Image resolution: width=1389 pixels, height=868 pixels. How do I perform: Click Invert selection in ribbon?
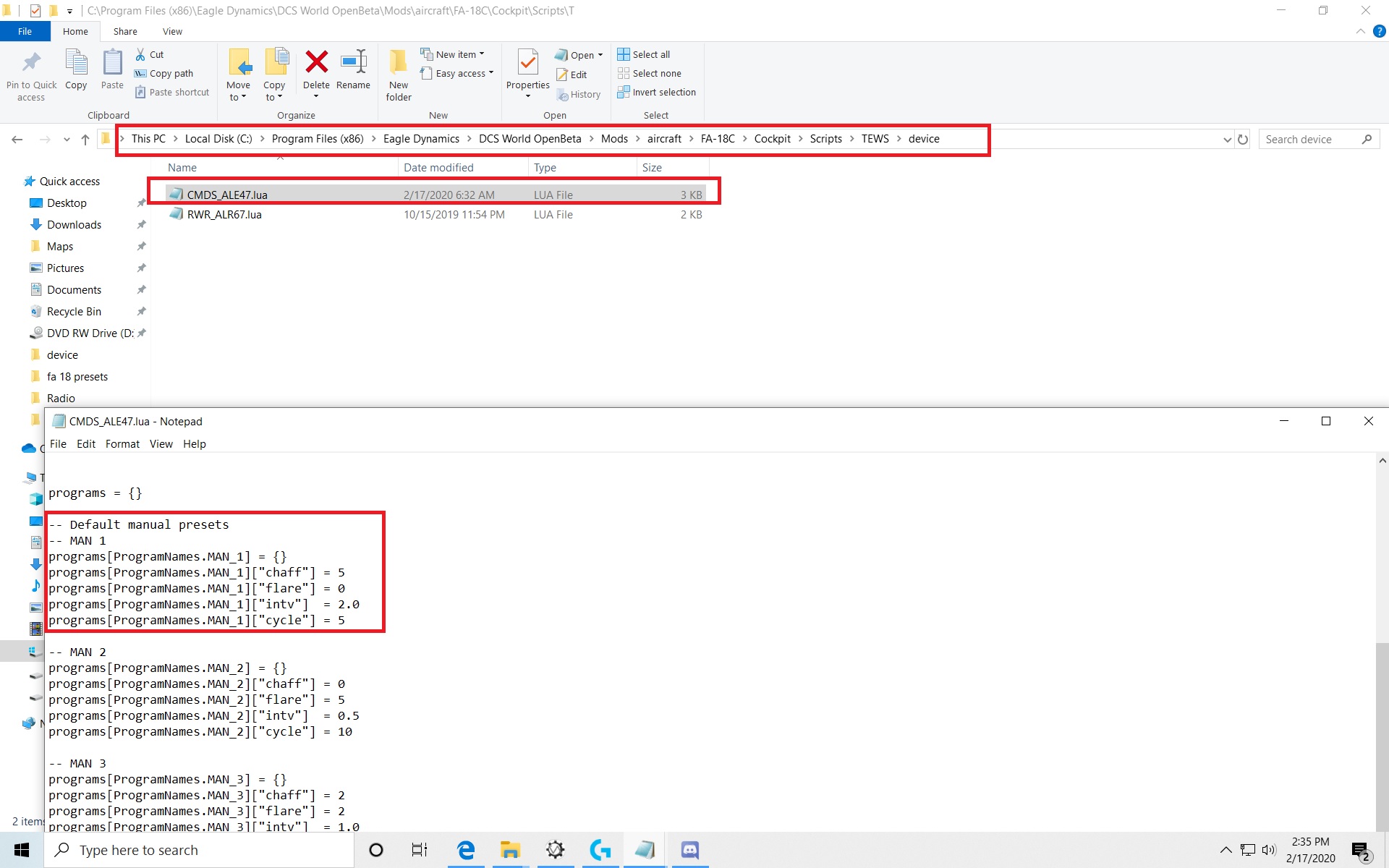tap(657, 92)
